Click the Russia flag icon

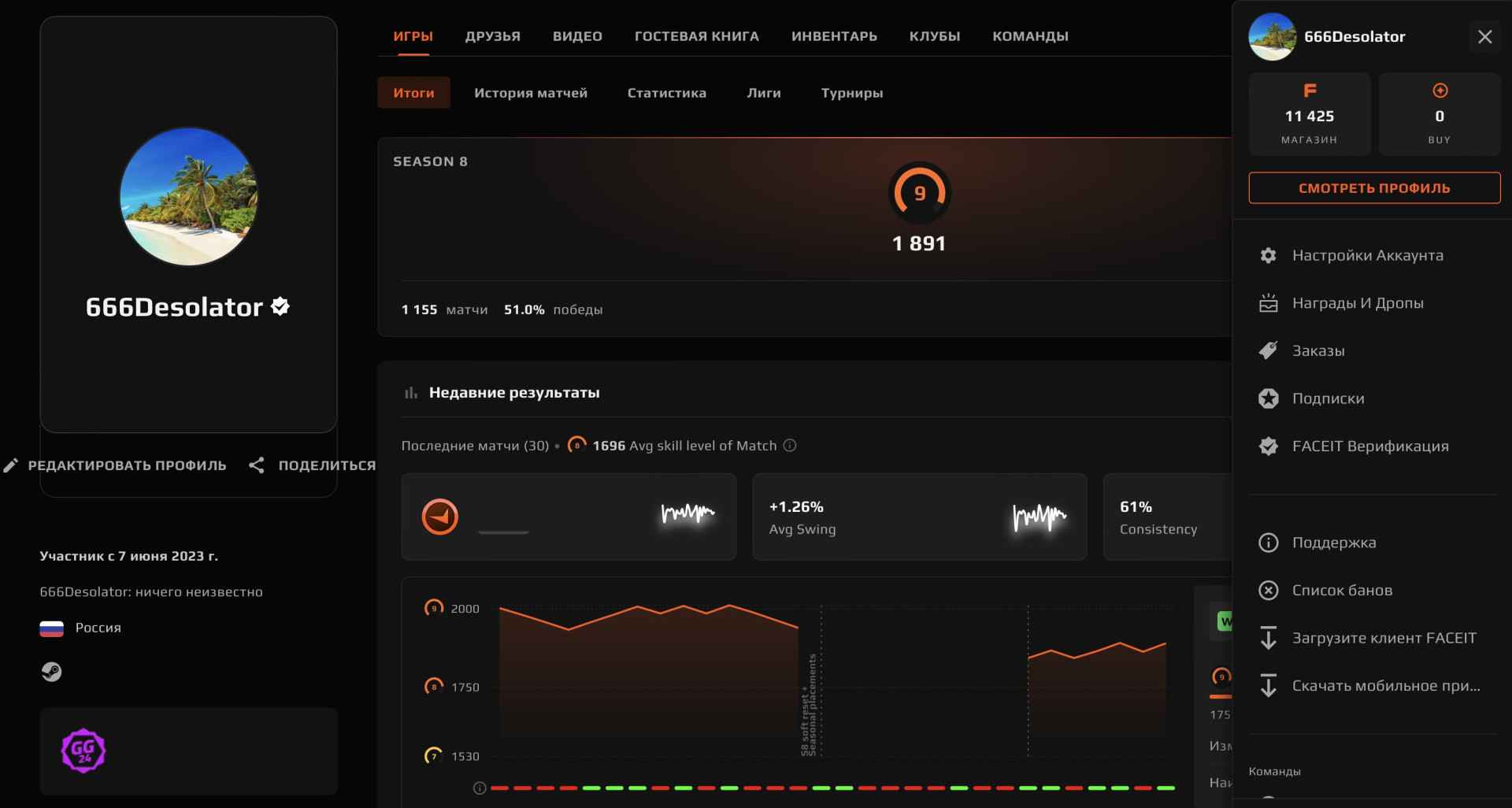pyautogui.click(x=51, y=628)
